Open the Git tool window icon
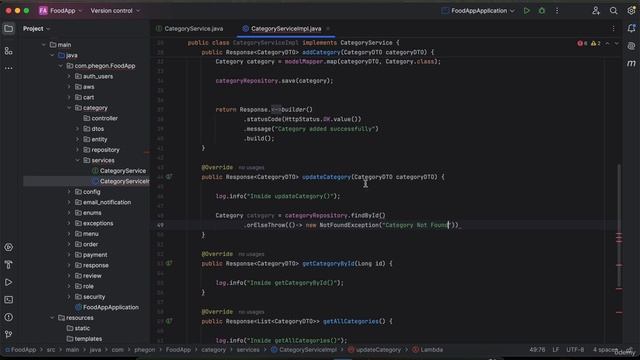Viewport: 640px width, 360px height. pos(9,335)
